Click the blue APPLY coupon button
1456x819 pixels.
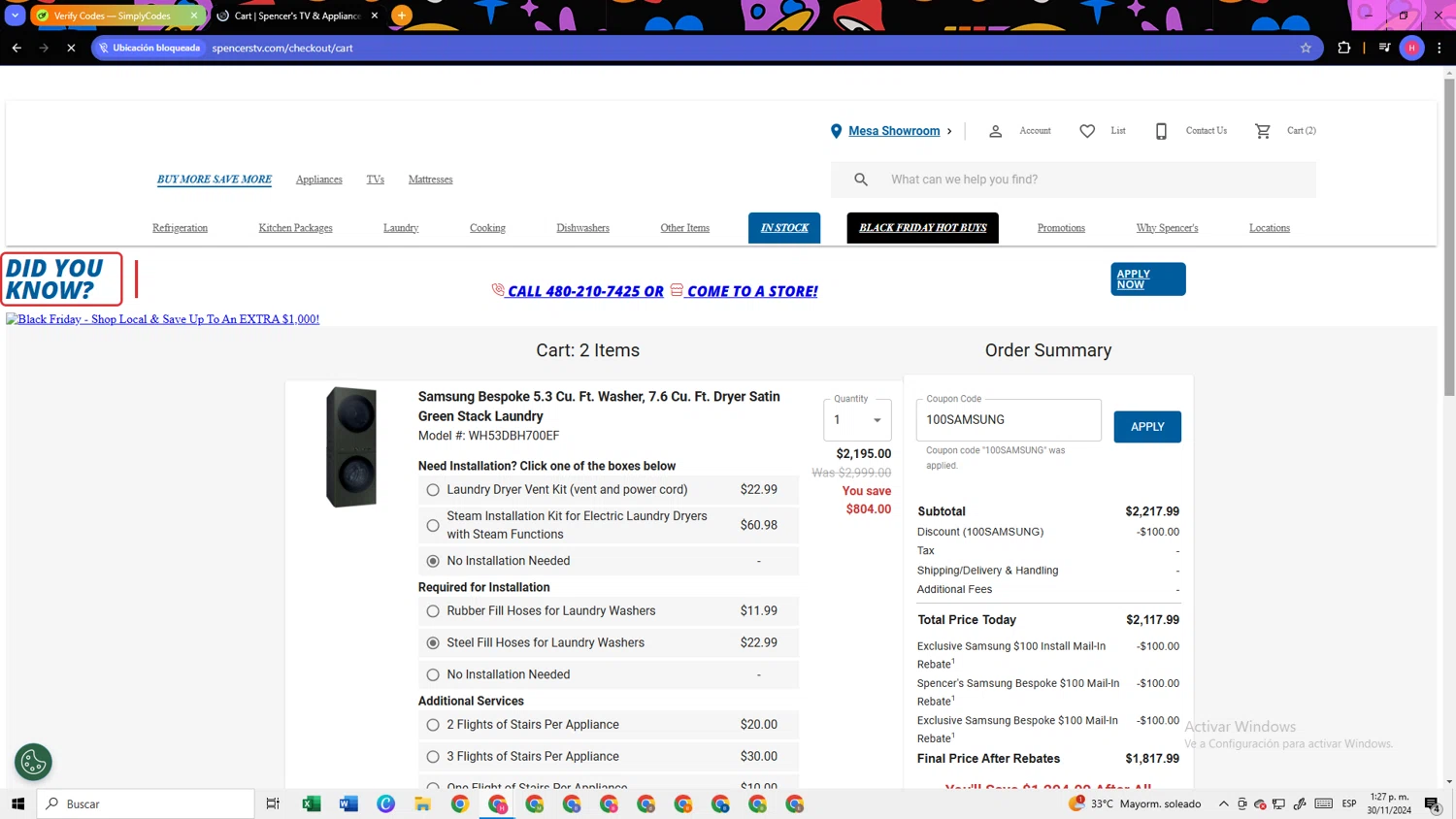(x=1147, y=427)
